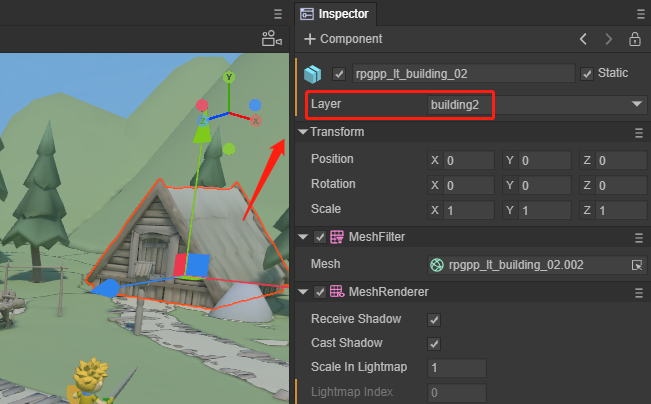Image resolution: width=651 pixels, height=404 pixels.
Task: Uncheck the Receive Shadow checkbox
Action: [x=434, y=320]
